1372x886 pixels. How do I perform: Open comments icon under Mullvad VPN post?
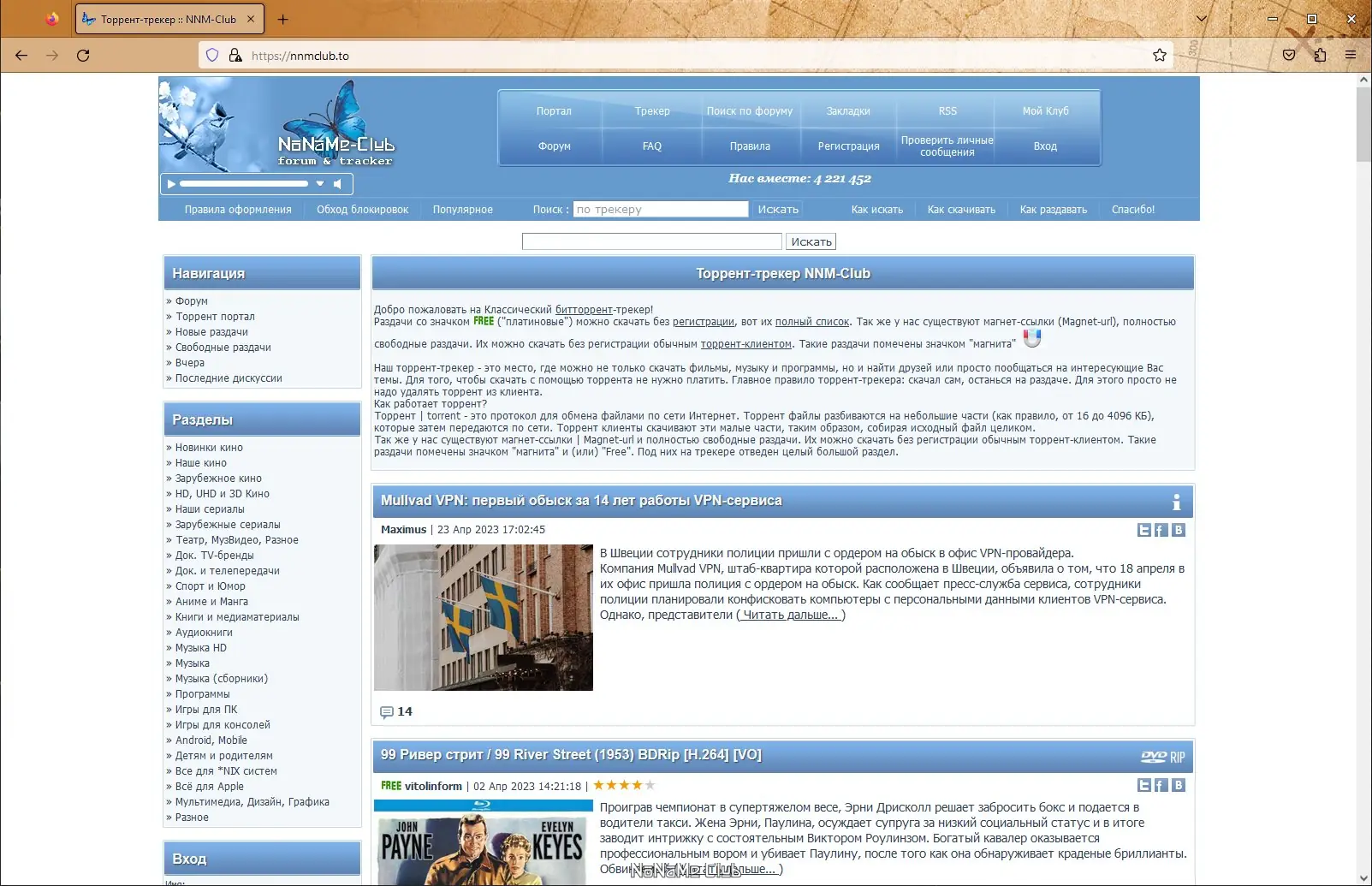pyautogui.click(x=386, y=712)
